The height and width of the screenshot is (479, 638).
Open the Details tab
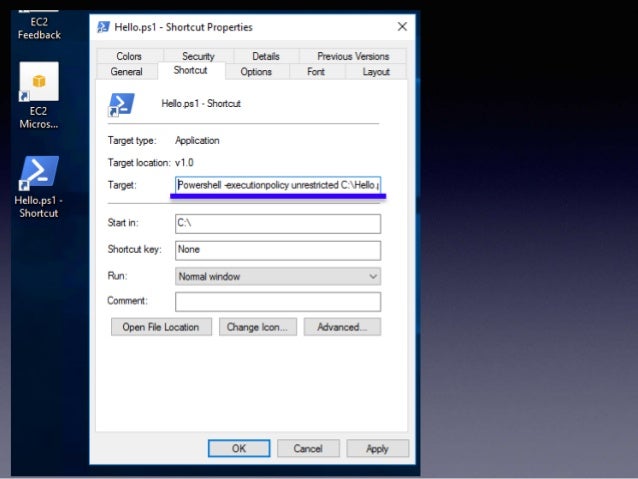(266, 56)
